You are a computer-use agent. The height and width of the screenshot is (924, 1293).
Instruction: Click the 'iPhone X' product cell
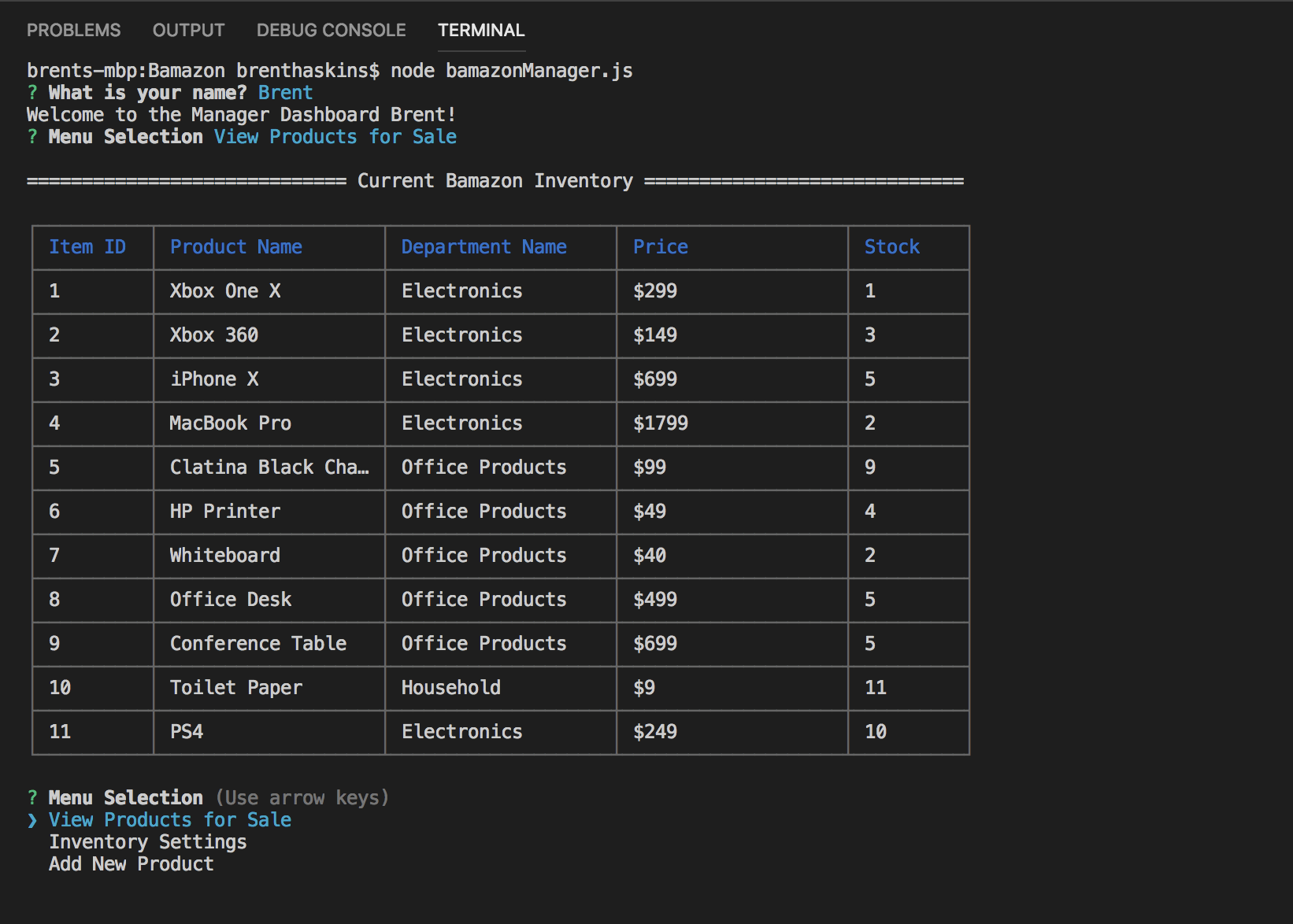tap(269, 379)
